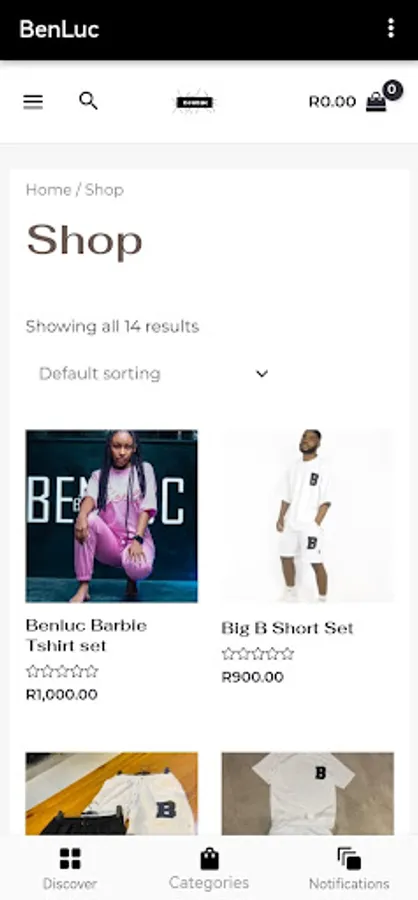Screen dimensions: 418x900
Task: Open Big B Short Set title
Action: click(287, 628)
